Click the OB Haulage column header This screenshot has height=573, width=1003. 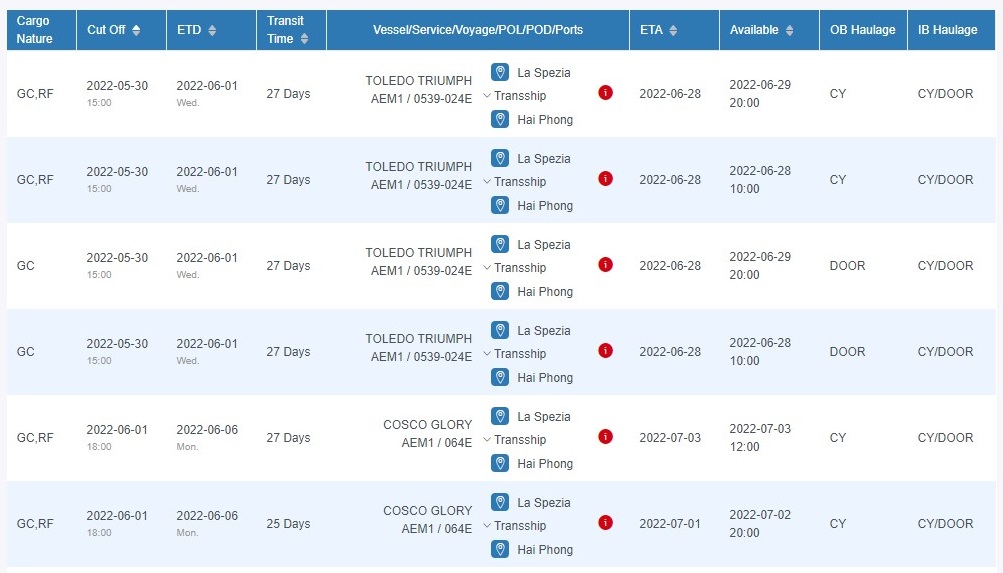coord(863,30)
